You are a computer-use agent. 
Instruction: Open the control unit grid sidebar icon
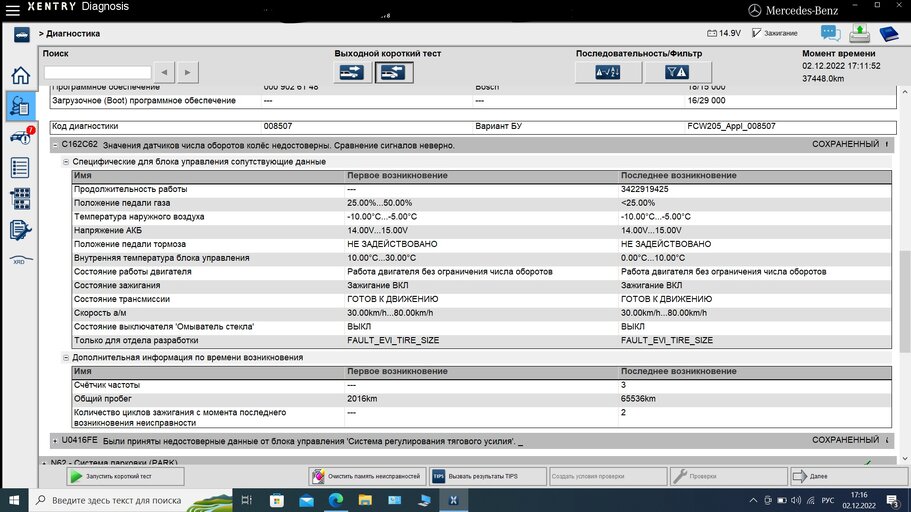pyautogui.click(x=20, y=199)
